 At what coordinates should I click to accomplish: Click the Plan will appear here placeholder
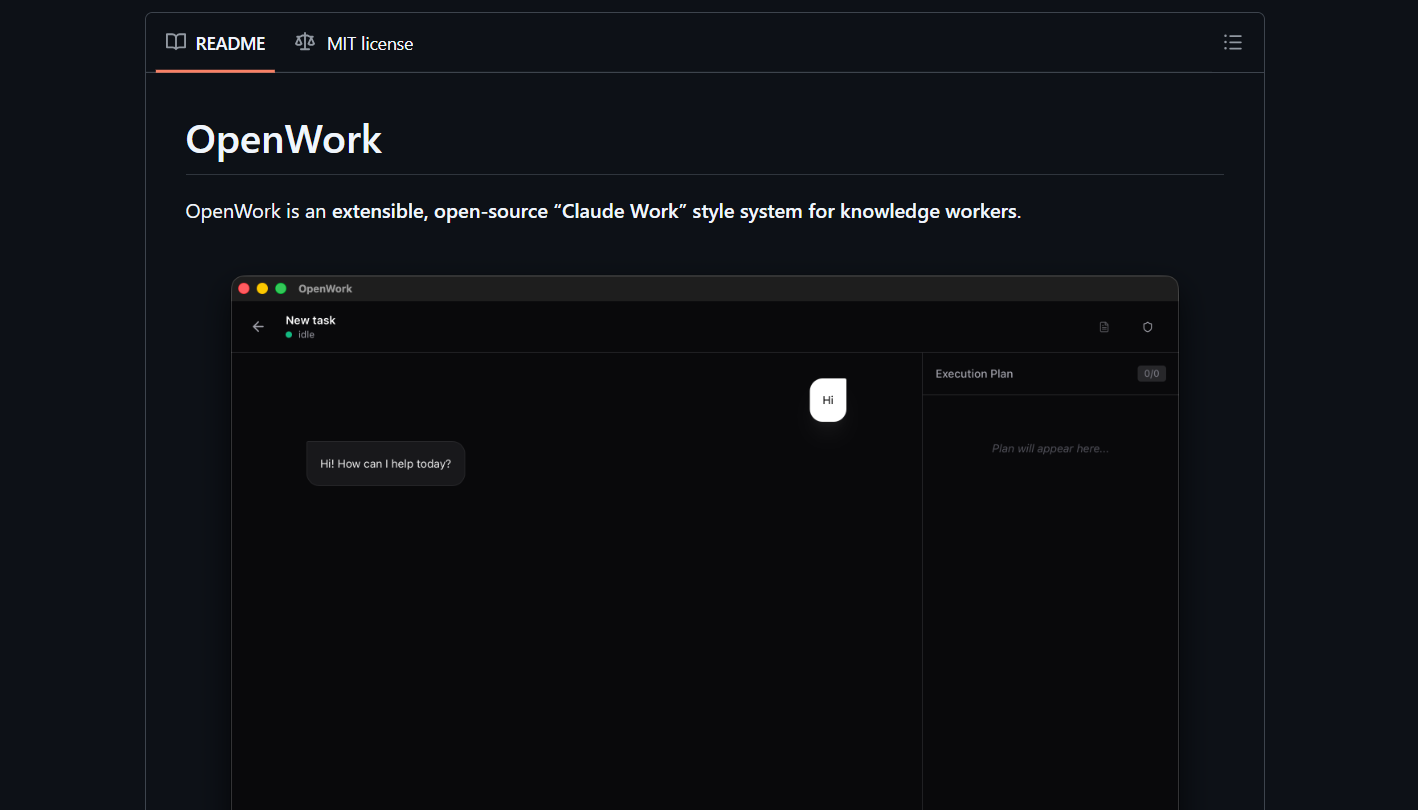coord(1050,448)
